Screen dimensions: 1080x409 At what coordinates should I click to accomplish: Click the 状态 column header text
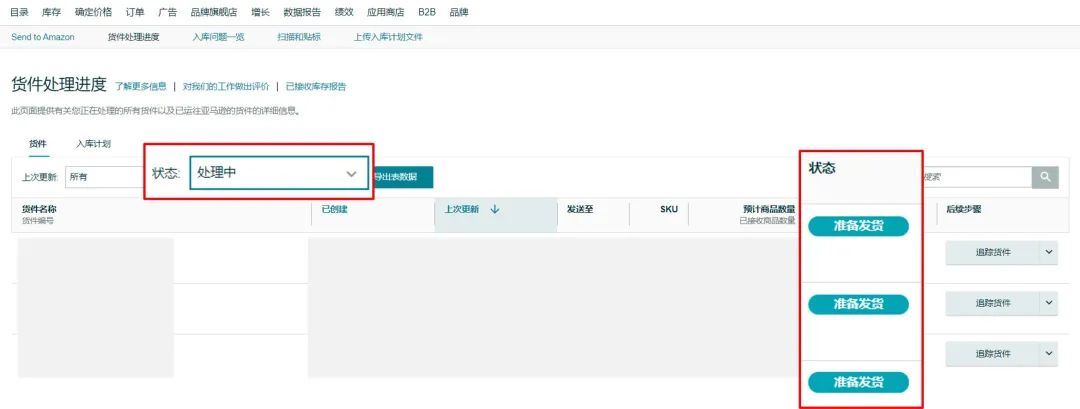pos(822,168)
